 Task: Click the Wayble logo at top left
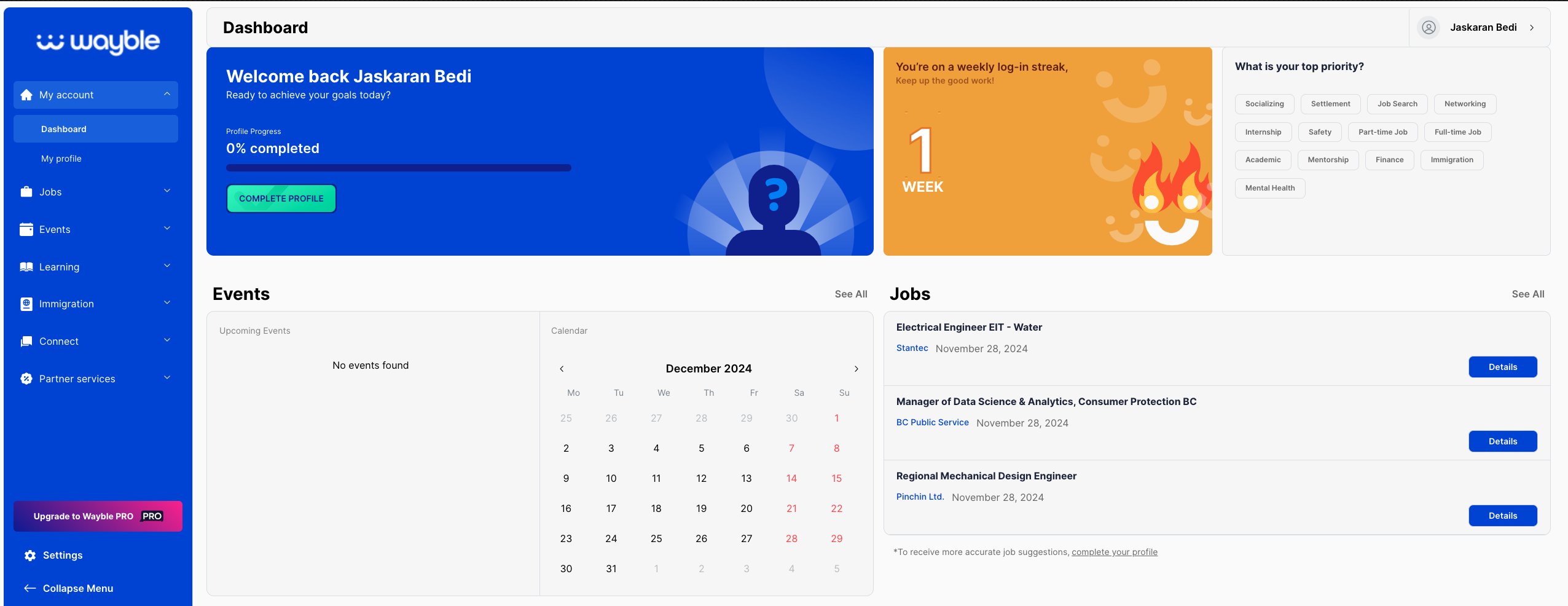click(97, 42)
